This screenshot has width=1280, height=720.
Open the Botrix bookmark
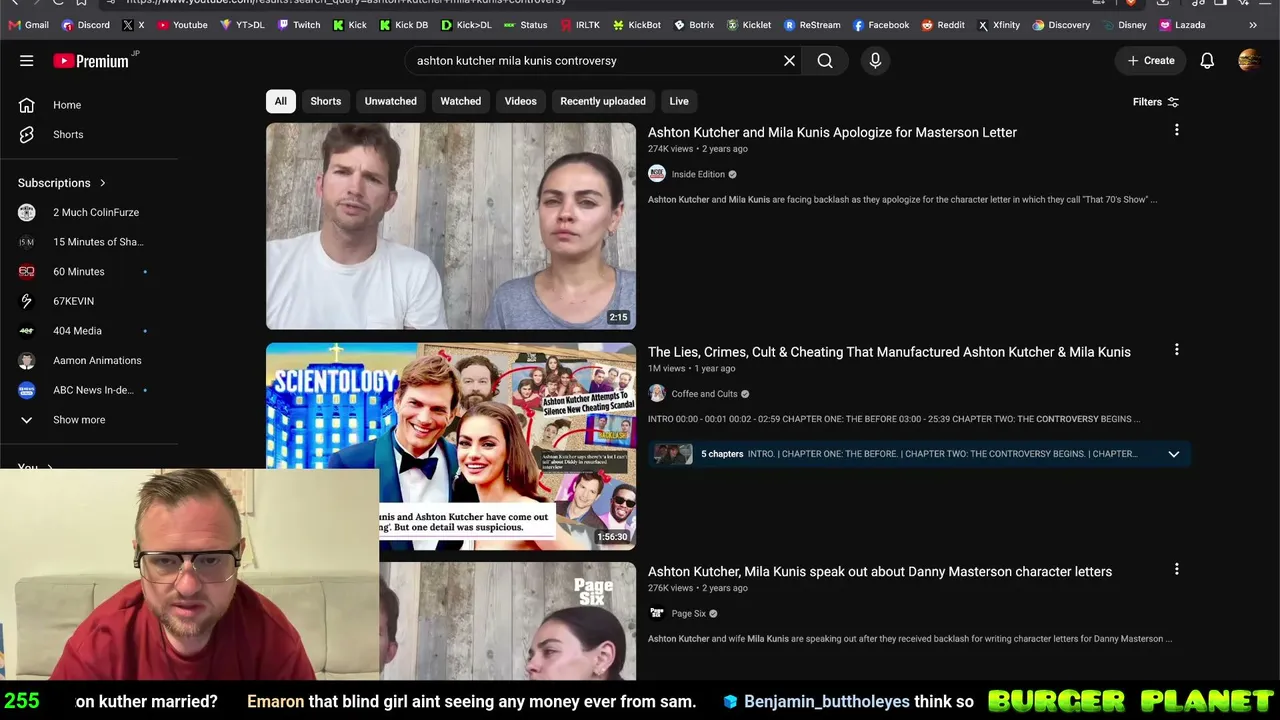click(694, 25)
